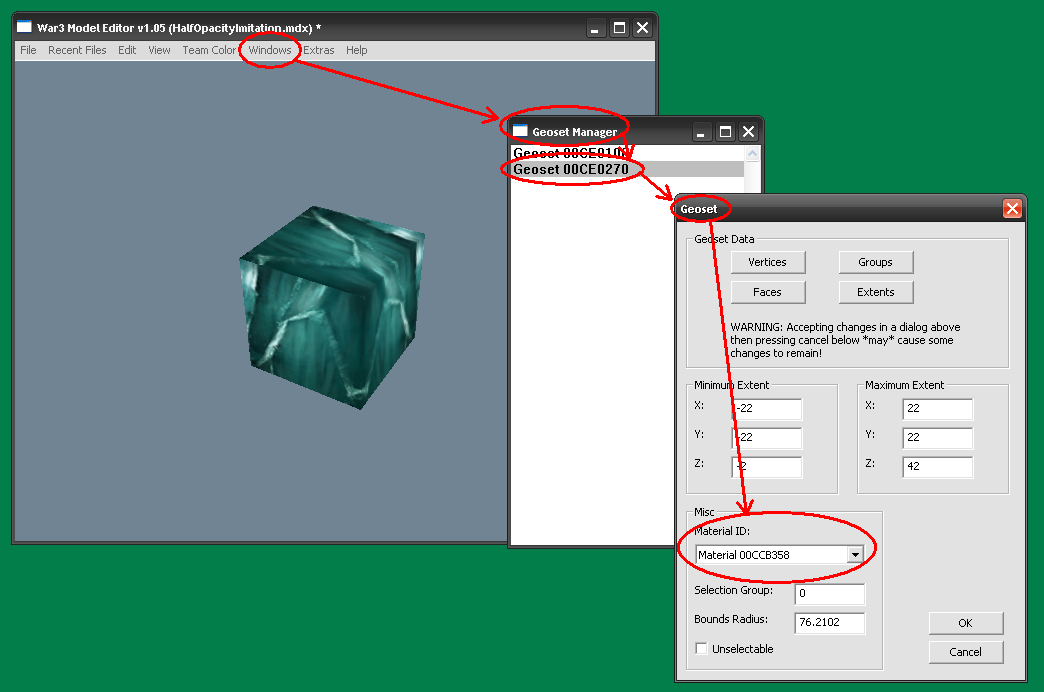Viewport: 1044px width, 692px height.
Task: Open the Edit menu
Action: [127, 50]
